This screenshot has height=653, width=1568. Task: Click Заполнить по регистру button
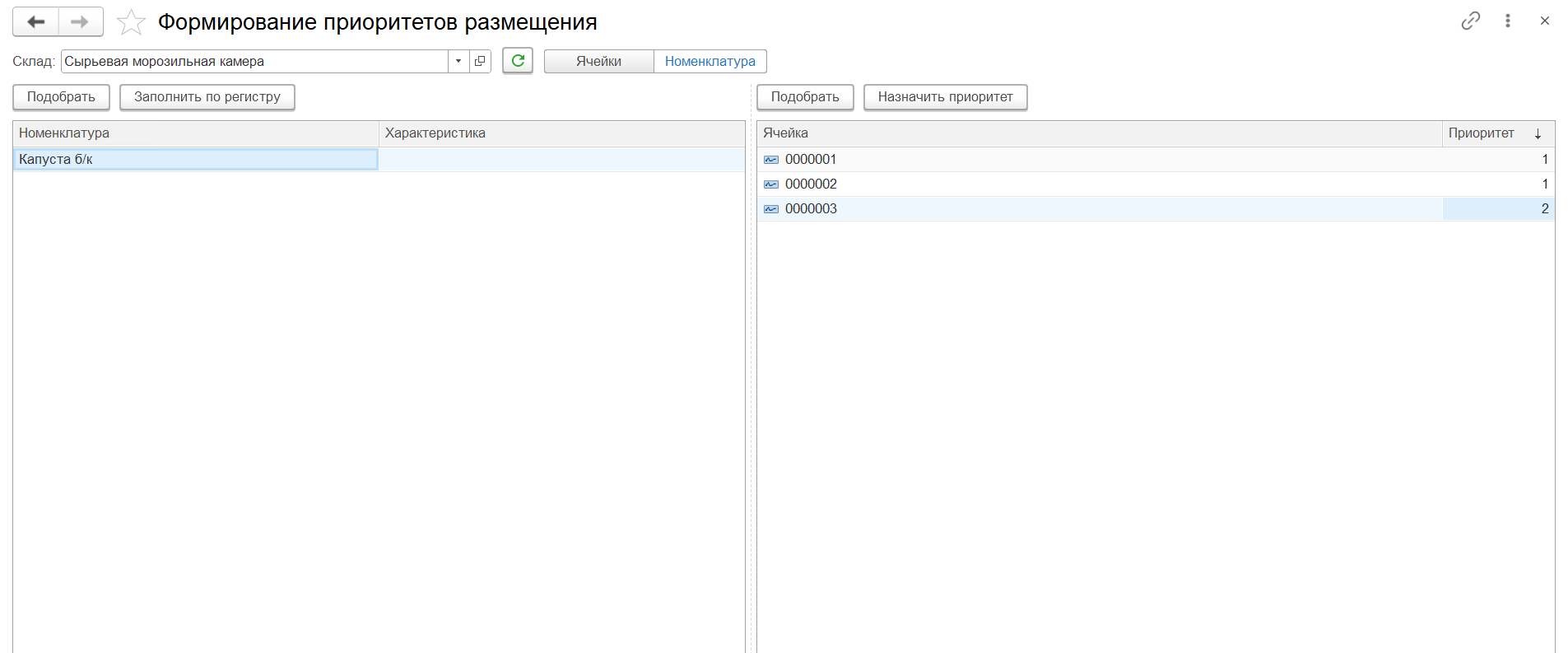point(207,97)
